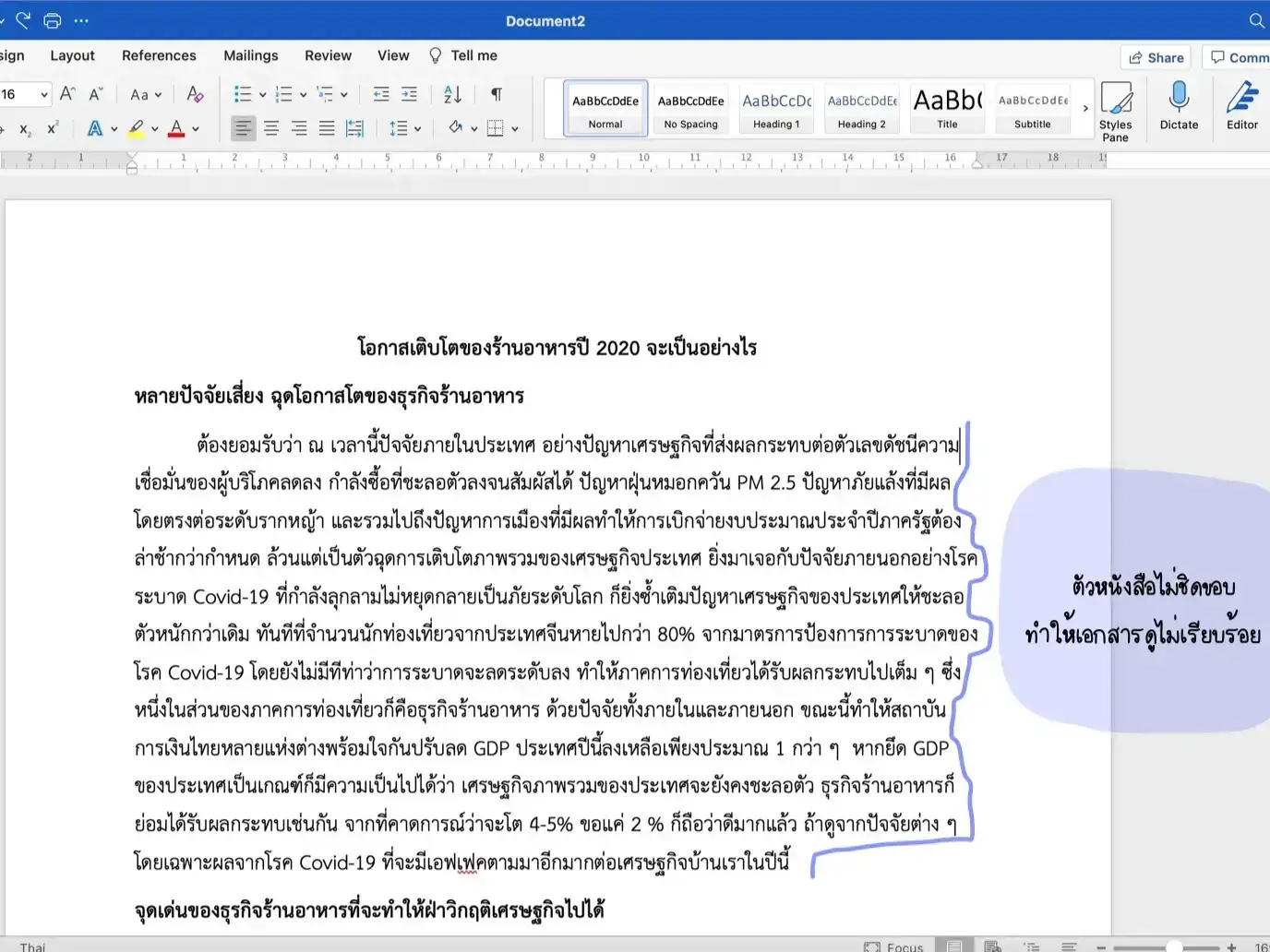Click the Share button
This screenshot has width=1270, height=952.
(1155, 57)
